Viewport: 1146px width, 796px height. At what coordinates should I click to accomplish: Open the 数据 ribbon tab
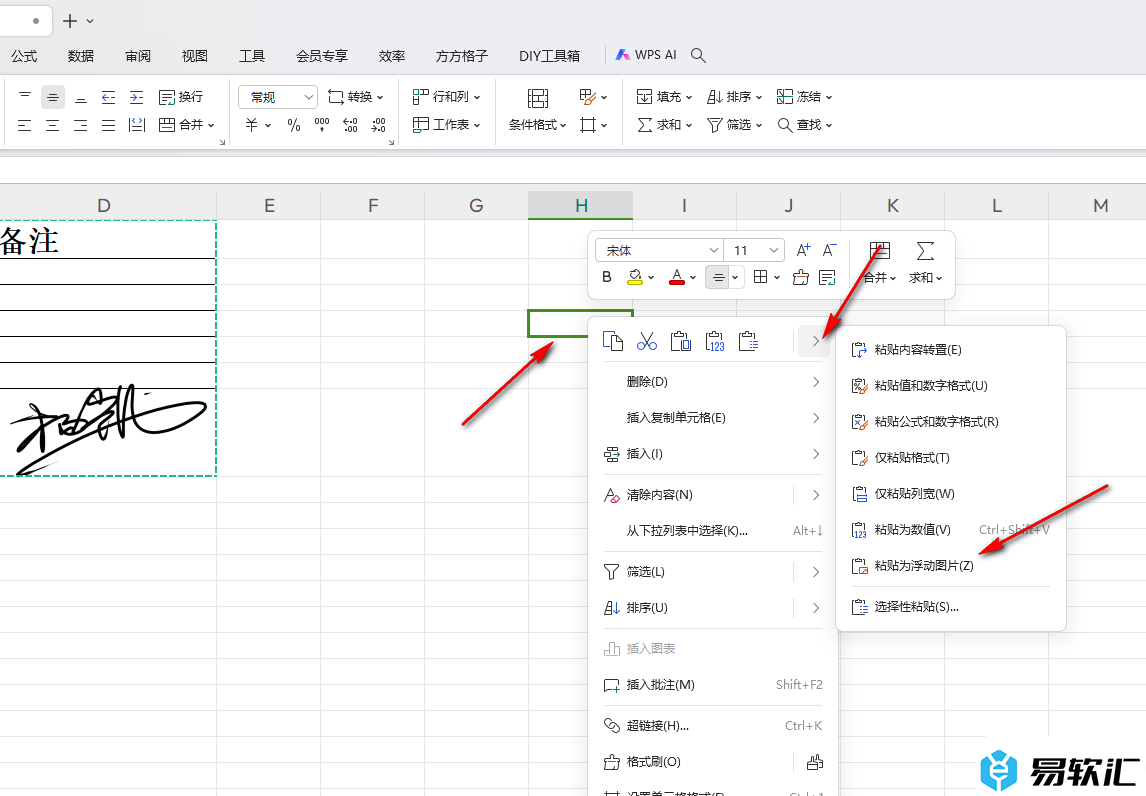[80, 56]
